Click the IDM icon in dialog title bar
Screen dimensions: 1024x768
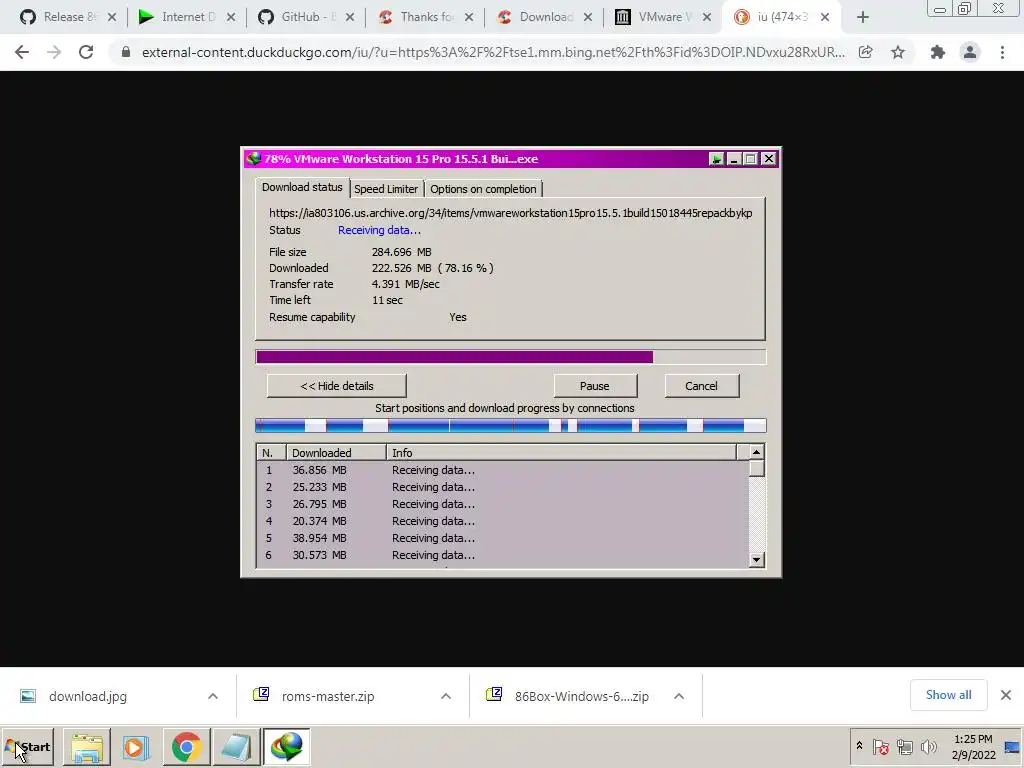pos(253,159)
